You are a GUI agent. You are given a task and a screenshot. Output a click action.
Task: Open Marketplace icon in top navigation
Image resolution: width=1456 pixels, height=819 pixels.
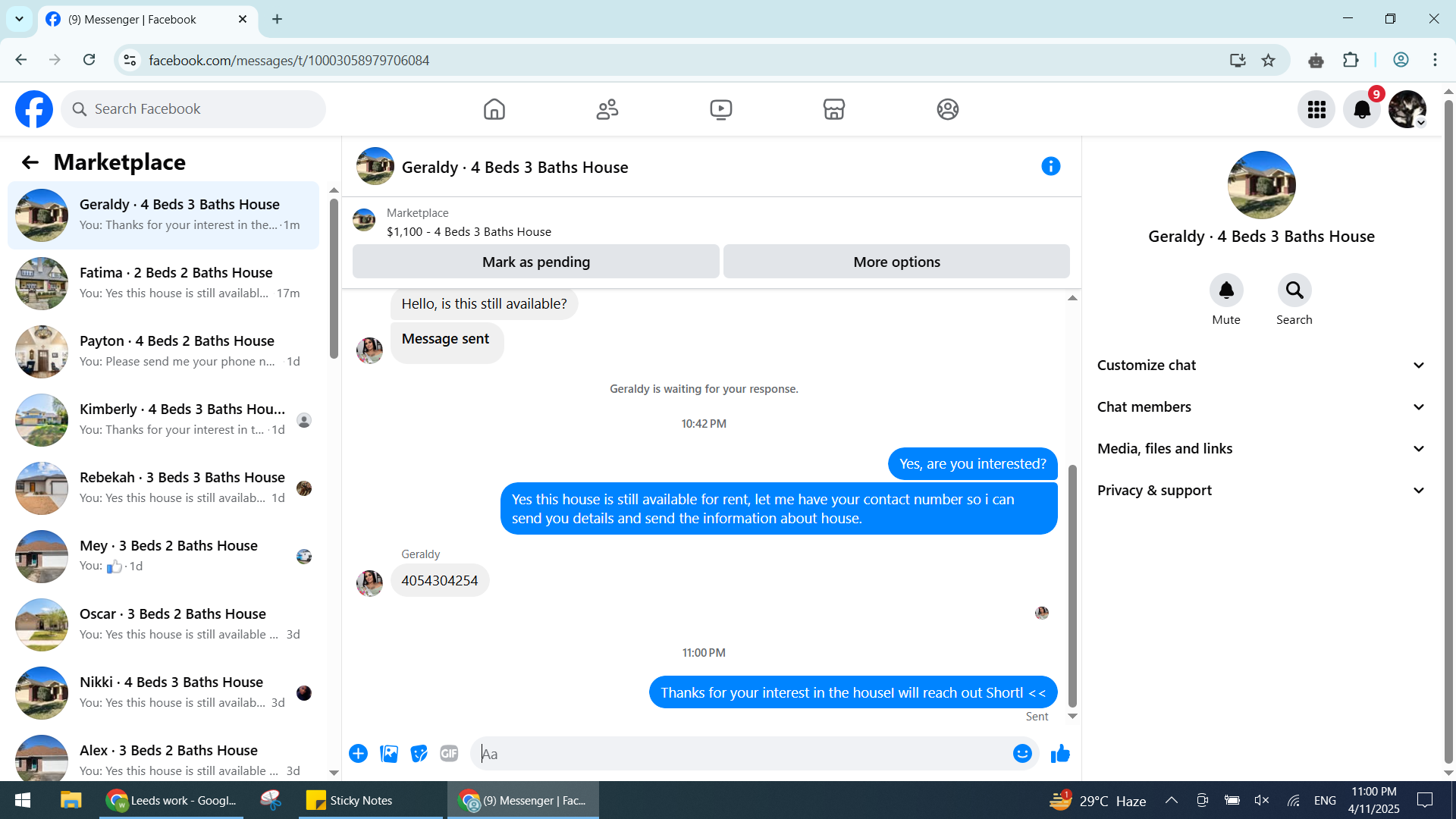834,109
